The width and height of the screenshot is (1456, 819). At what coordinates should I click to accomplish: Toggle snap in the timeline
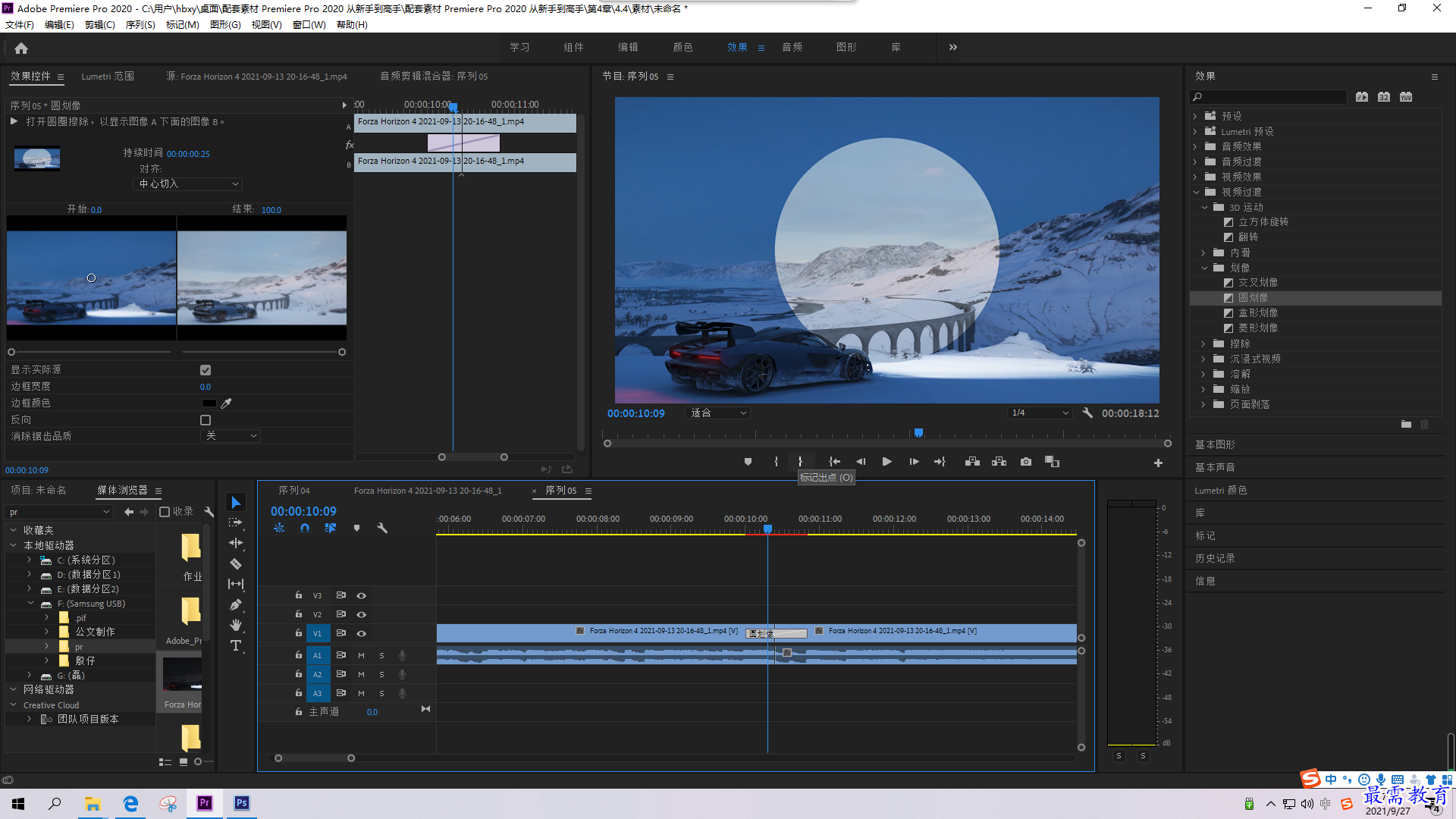click(x=305, y=528)
